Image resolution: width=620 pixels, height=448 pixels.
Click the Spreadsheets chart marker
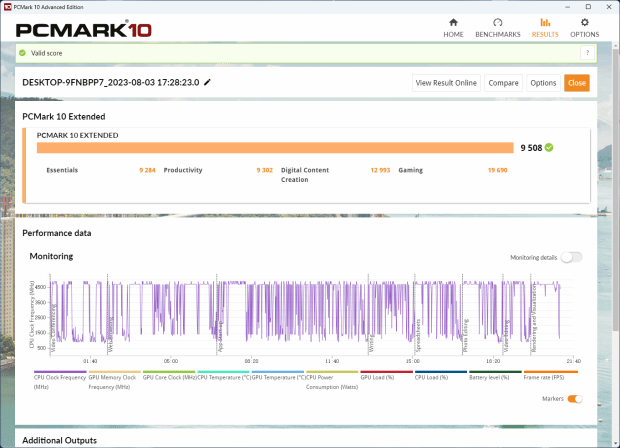[x=418, y=336]
